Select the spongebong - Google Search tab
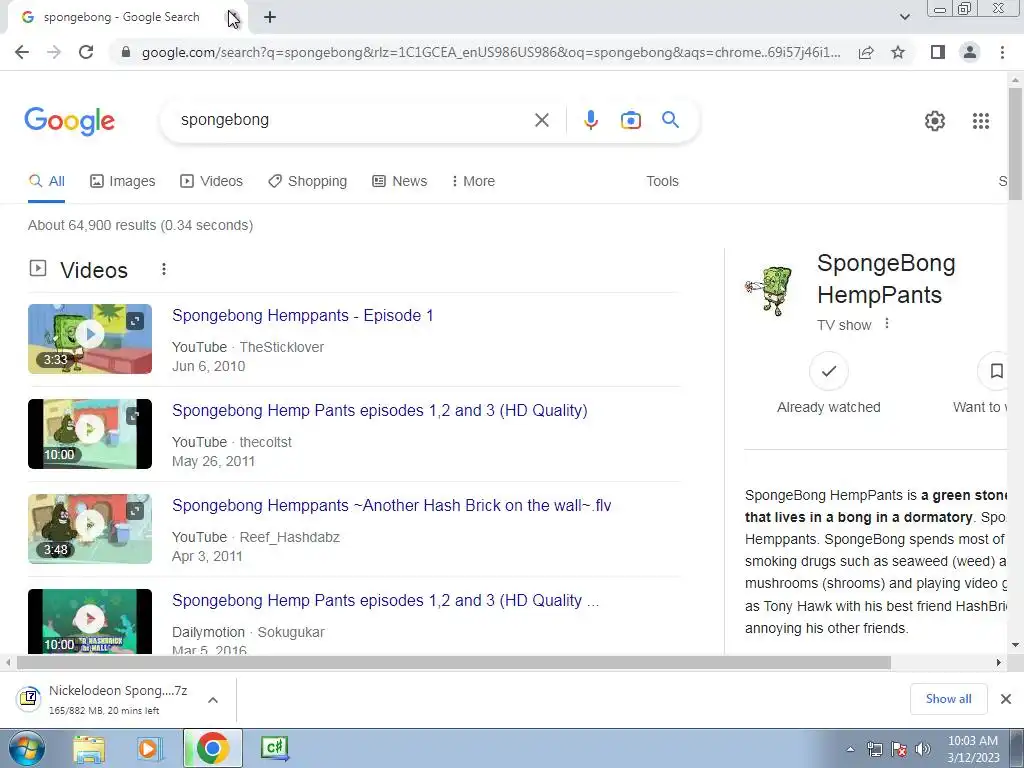1024x768 pixels. pyautogui.click(x=121, y=18)
